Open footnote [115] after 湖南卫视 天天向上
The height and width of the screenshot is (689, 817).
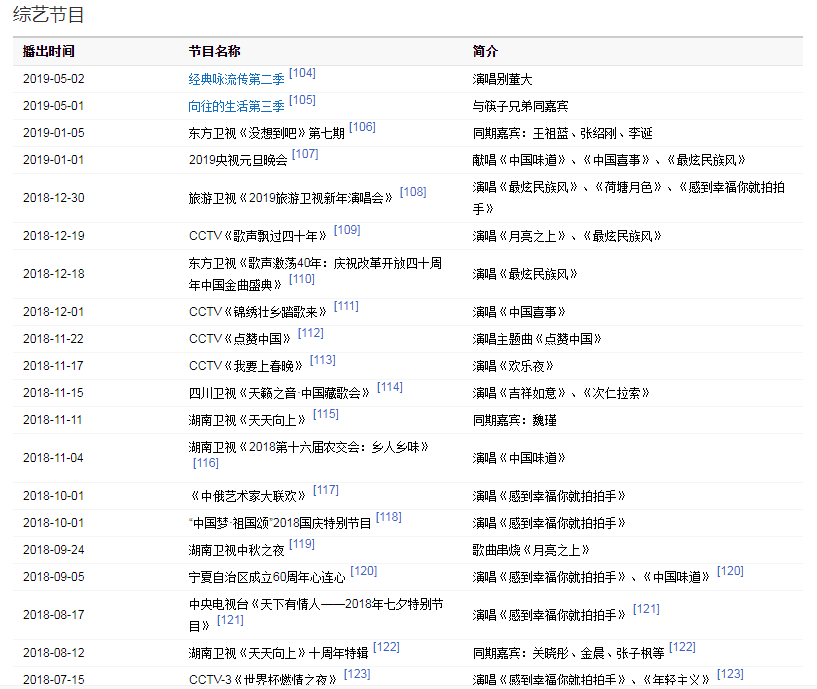click(x=325, y=415)
